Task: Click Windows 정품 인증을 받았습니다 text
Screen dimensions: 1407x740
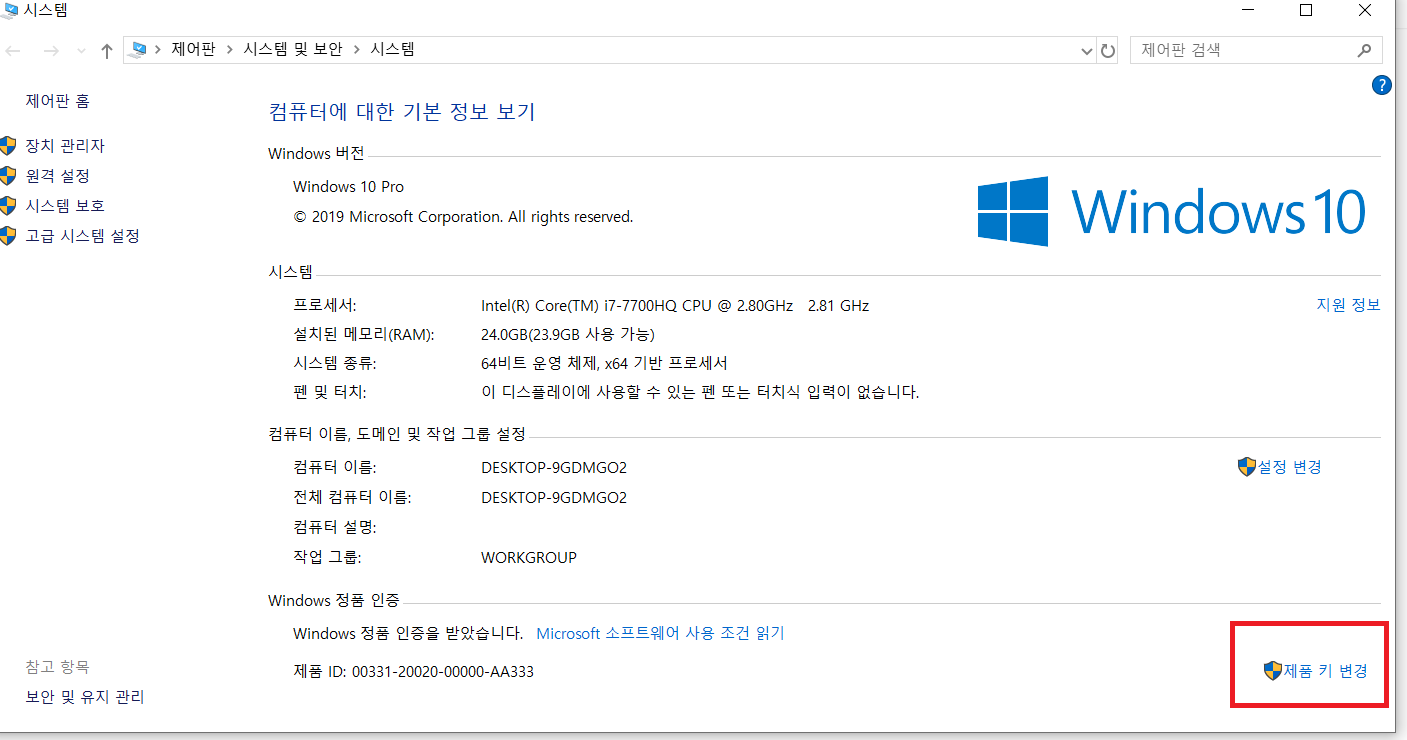Action: tap(408, 633)
